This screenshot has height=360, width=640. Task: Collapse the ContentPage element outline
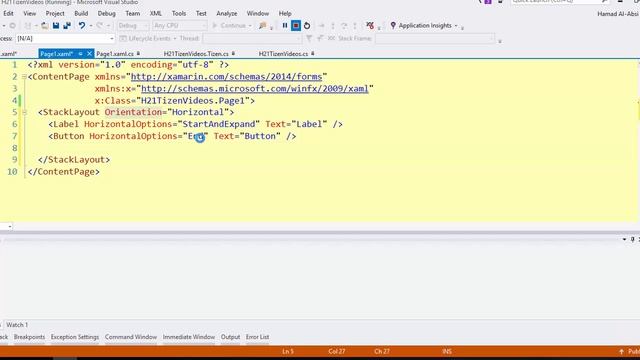point(24,77)
